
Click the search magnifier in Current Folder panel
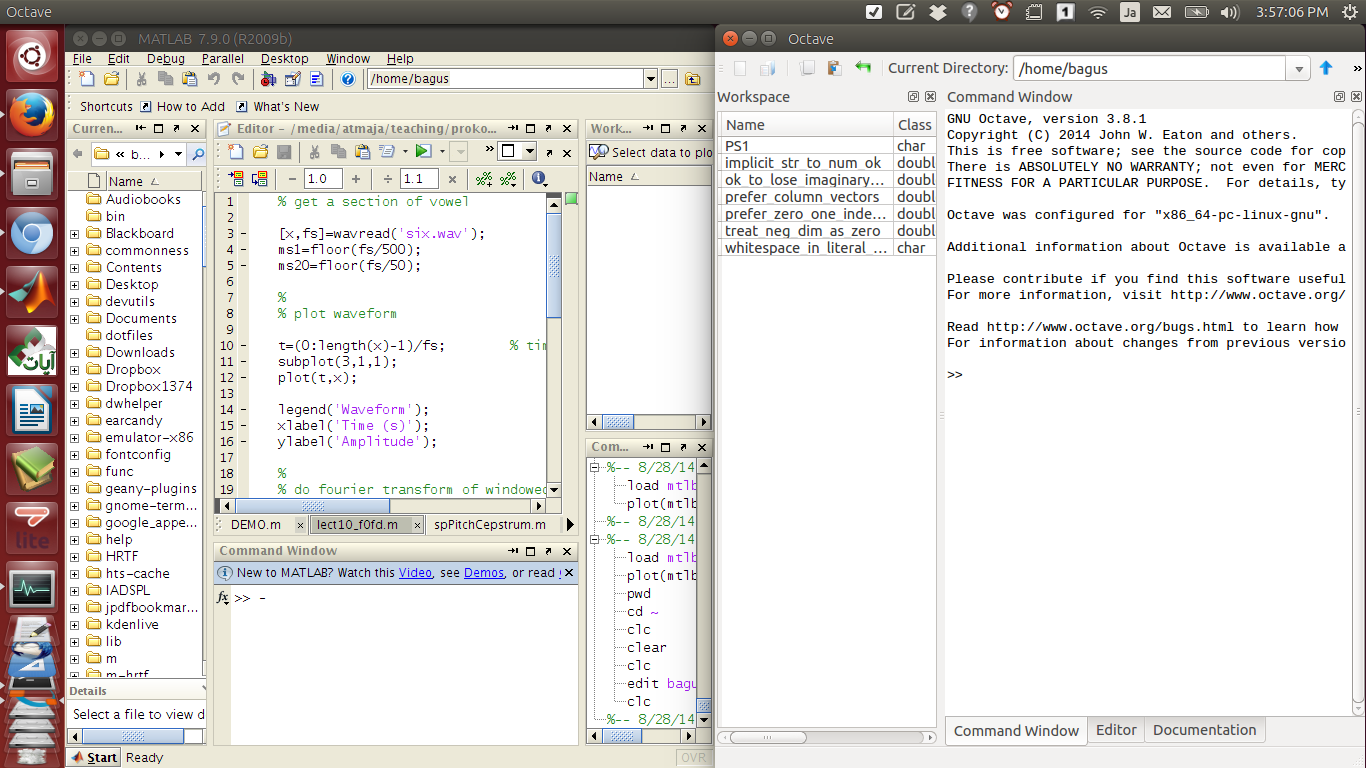click(197, 154)
